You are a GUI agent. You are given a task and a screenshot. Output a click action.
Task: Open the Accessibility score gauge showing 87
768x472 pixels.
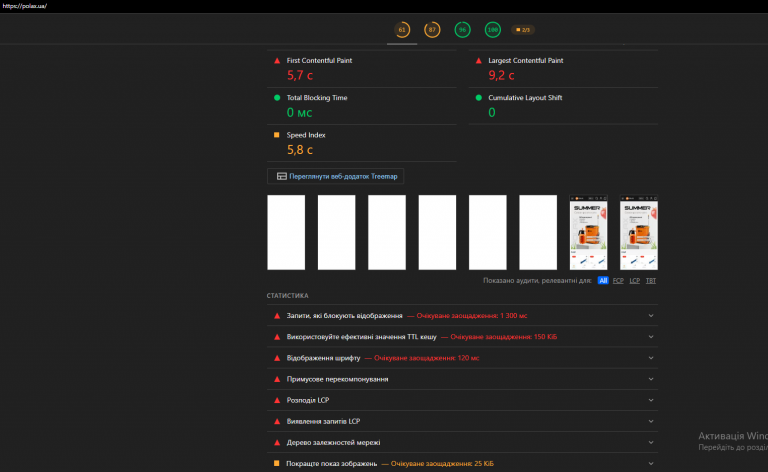click(432, 30)
